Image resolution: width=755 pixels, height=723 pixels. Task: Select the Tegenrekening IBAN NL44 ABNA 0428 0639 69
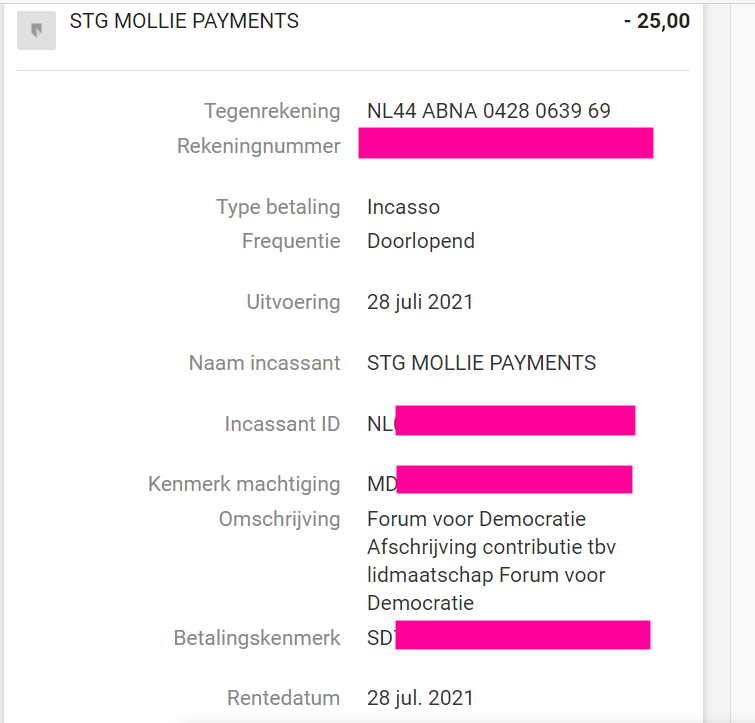(x=489, y=111)
